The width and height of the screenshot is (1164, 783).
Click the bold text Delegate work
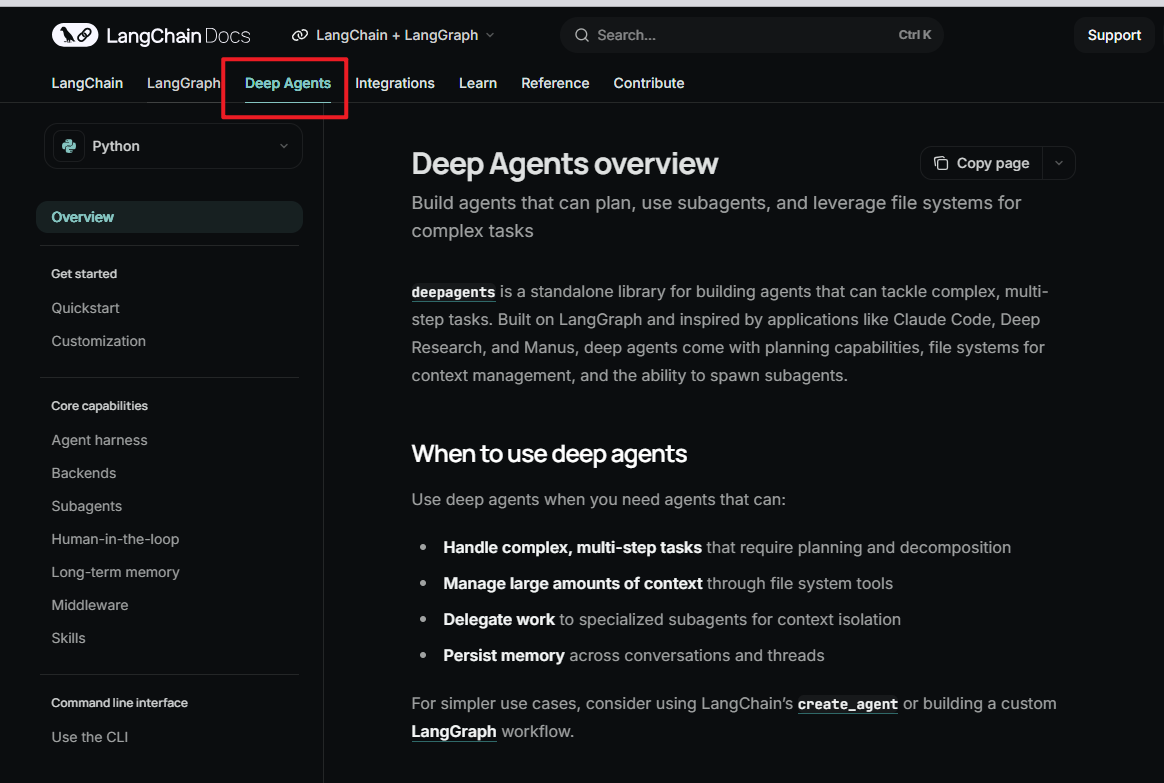tap(499, 620)
